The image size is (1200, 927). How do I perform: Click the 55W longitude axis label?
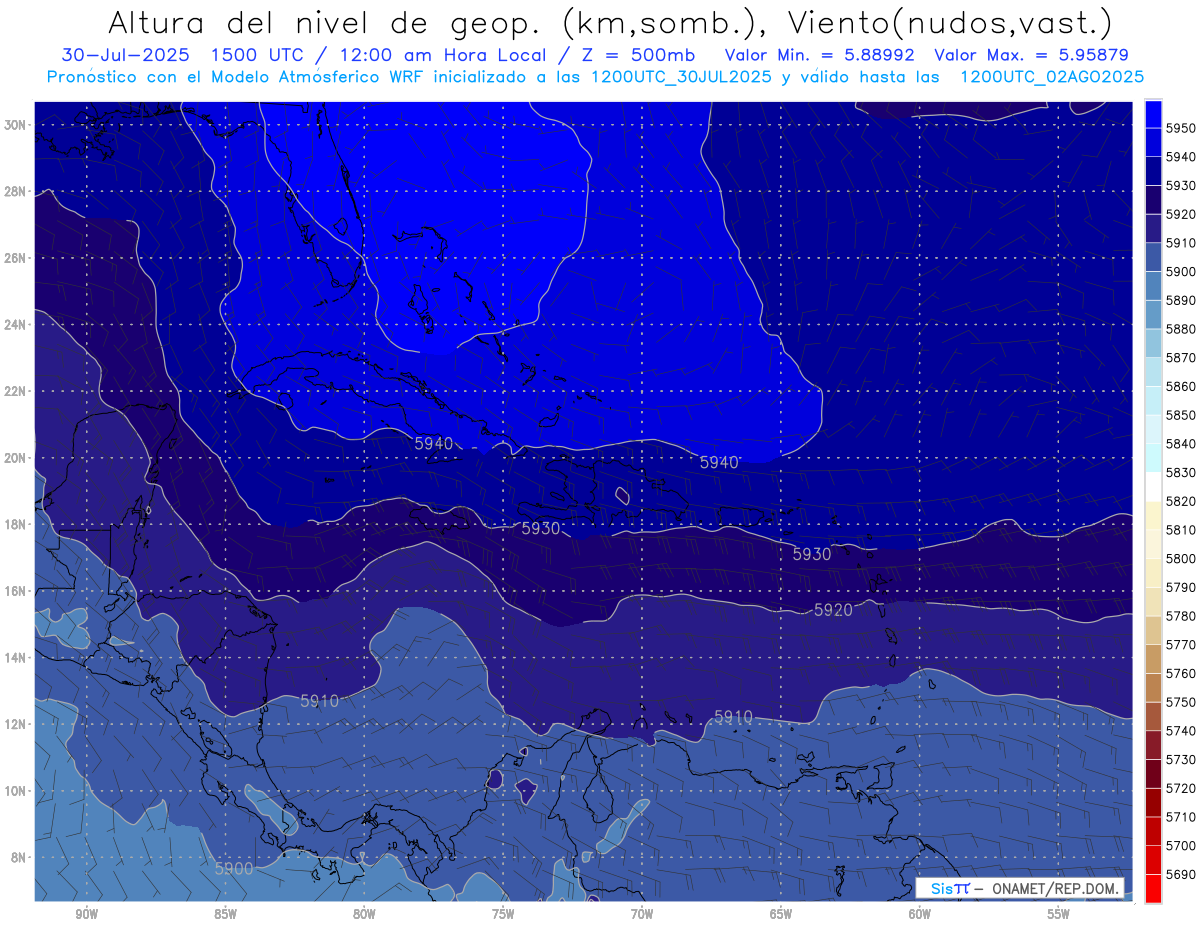1059,914
